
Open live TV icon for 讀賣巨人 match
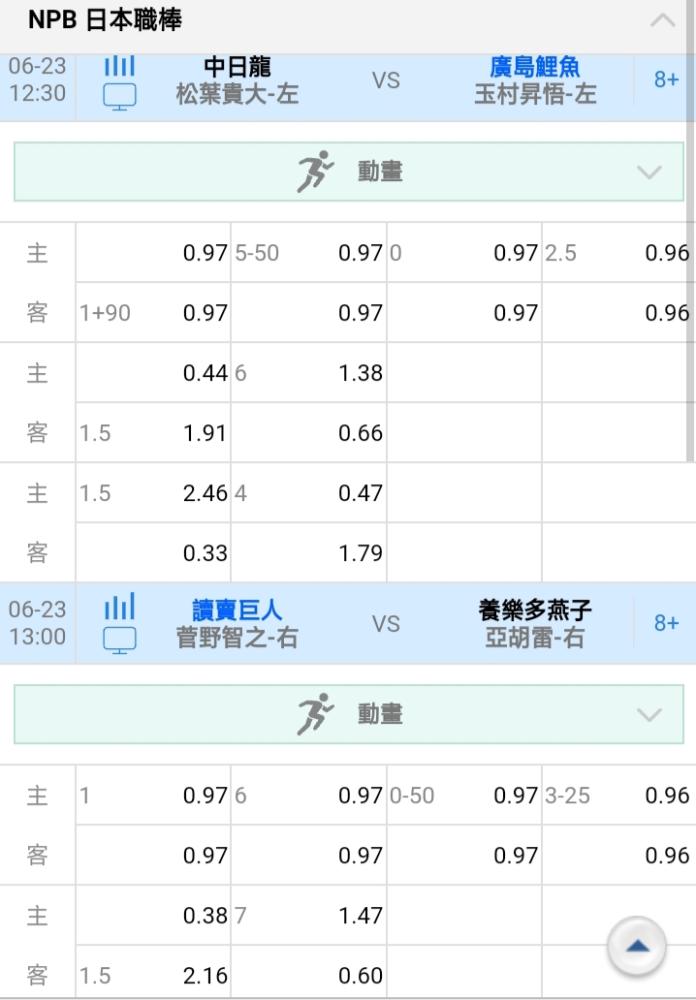pyautogui.click(x=119, y=640)
